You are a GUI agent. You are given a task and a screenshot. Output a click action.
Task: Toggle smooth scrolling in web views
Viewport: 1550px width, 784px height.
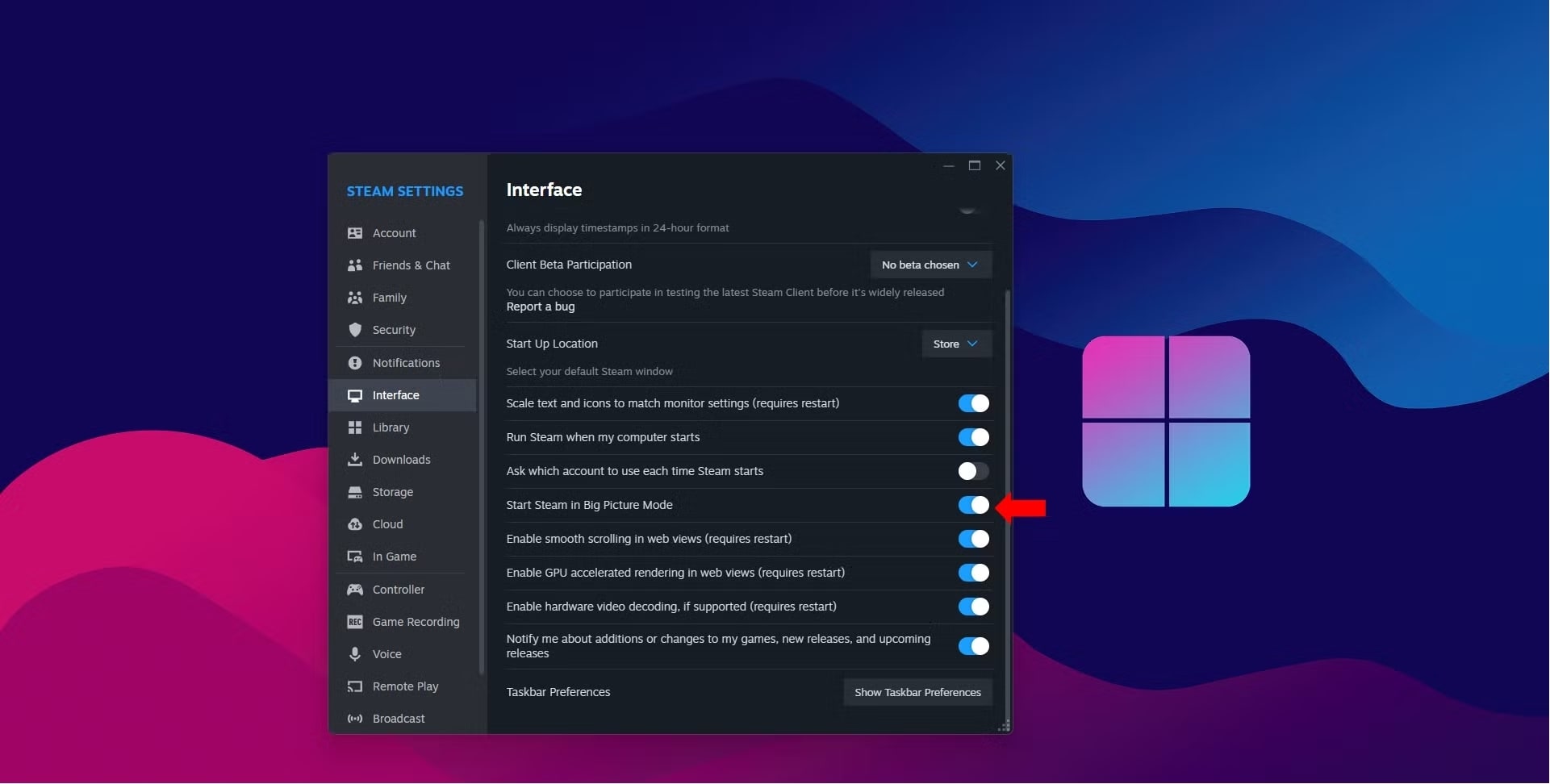[x=974, y=539]
